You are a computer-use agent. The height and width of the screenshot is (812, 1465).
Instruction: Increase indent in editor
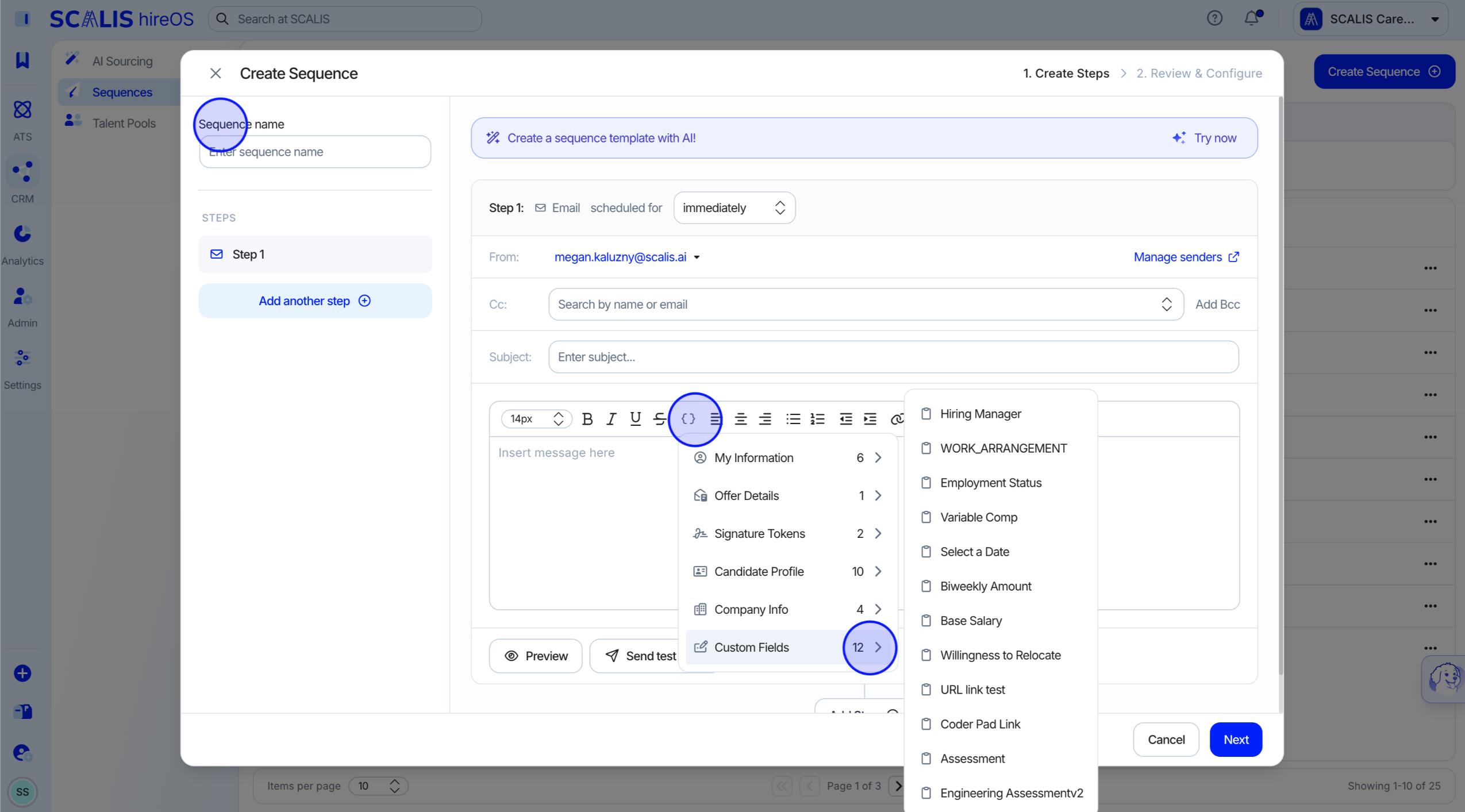(870, 419)
